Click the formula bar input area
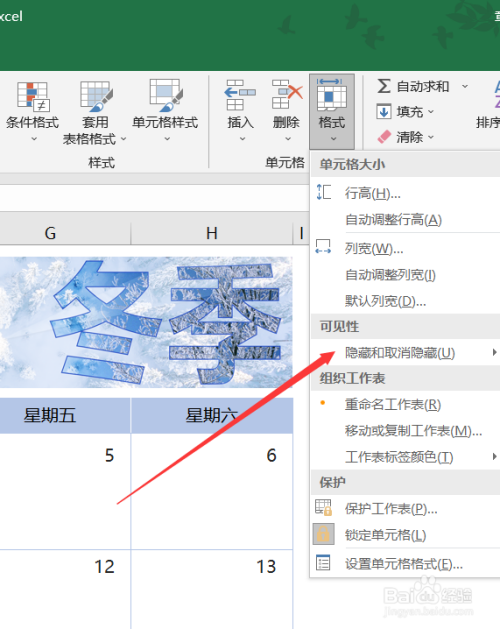Screen dimensions: 500x629 154,198
